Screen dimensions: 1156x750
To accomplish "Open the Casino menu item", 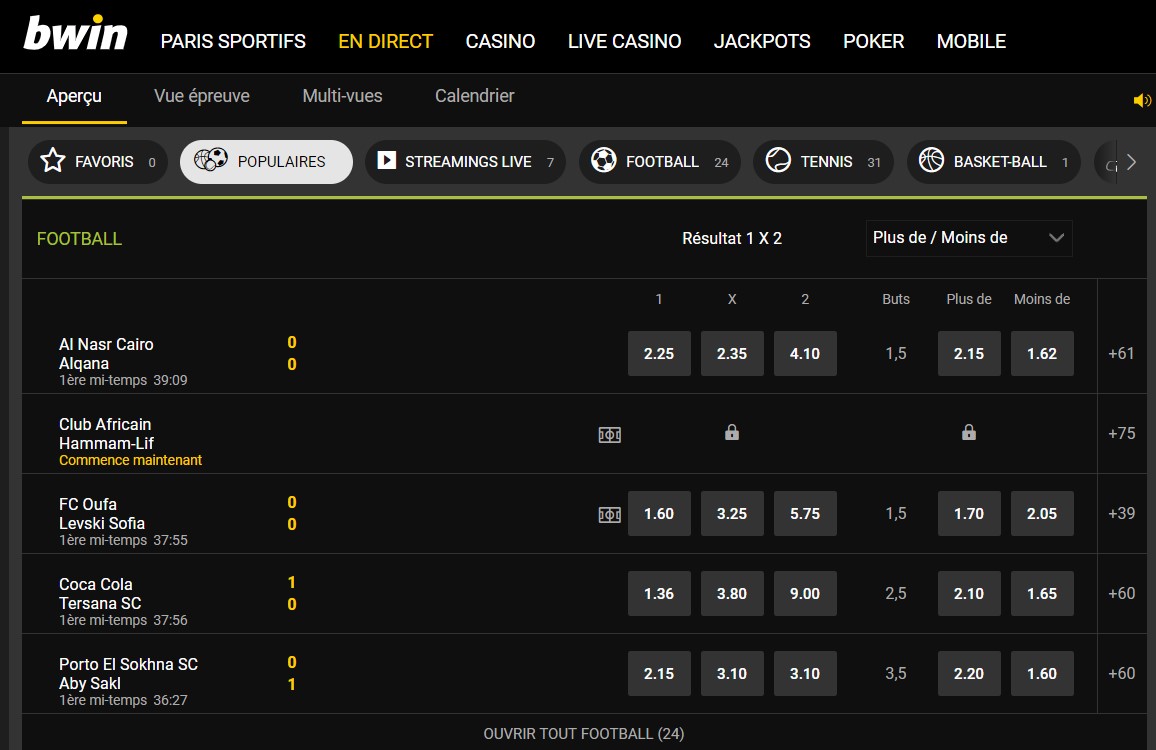I will coord(500,41).
